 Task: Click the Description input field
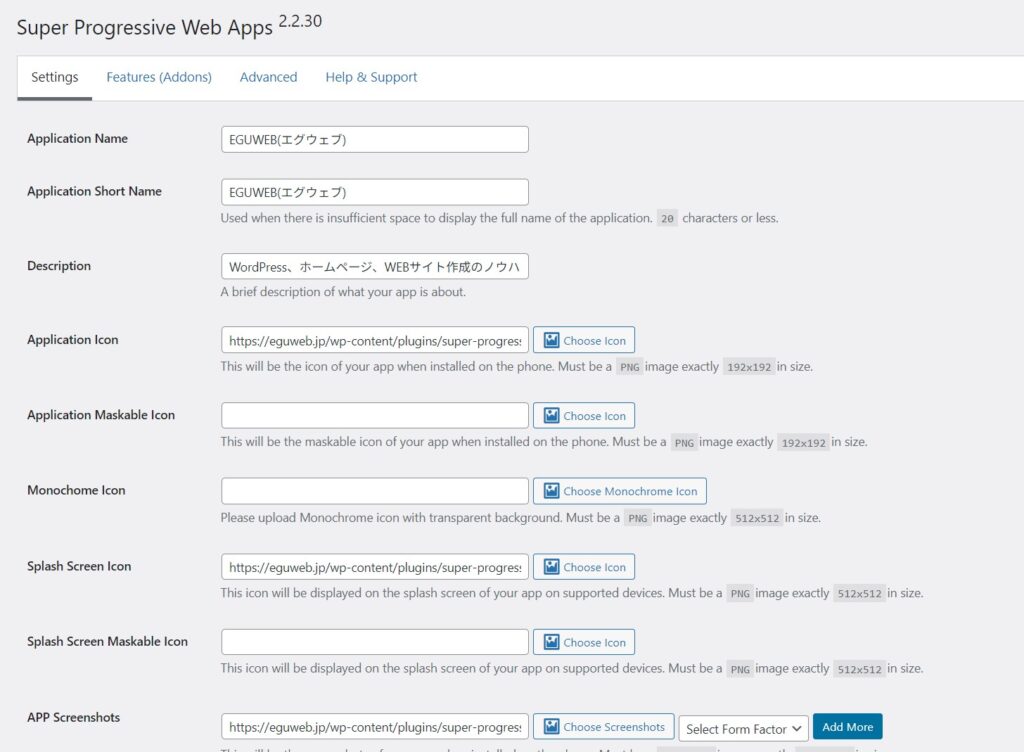click(374, 267)
